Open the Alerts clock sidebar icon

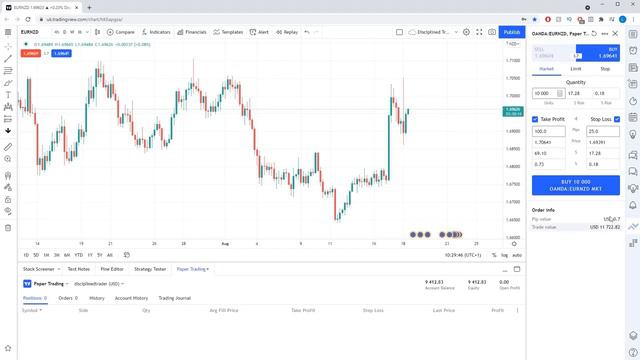coord(633,50)
